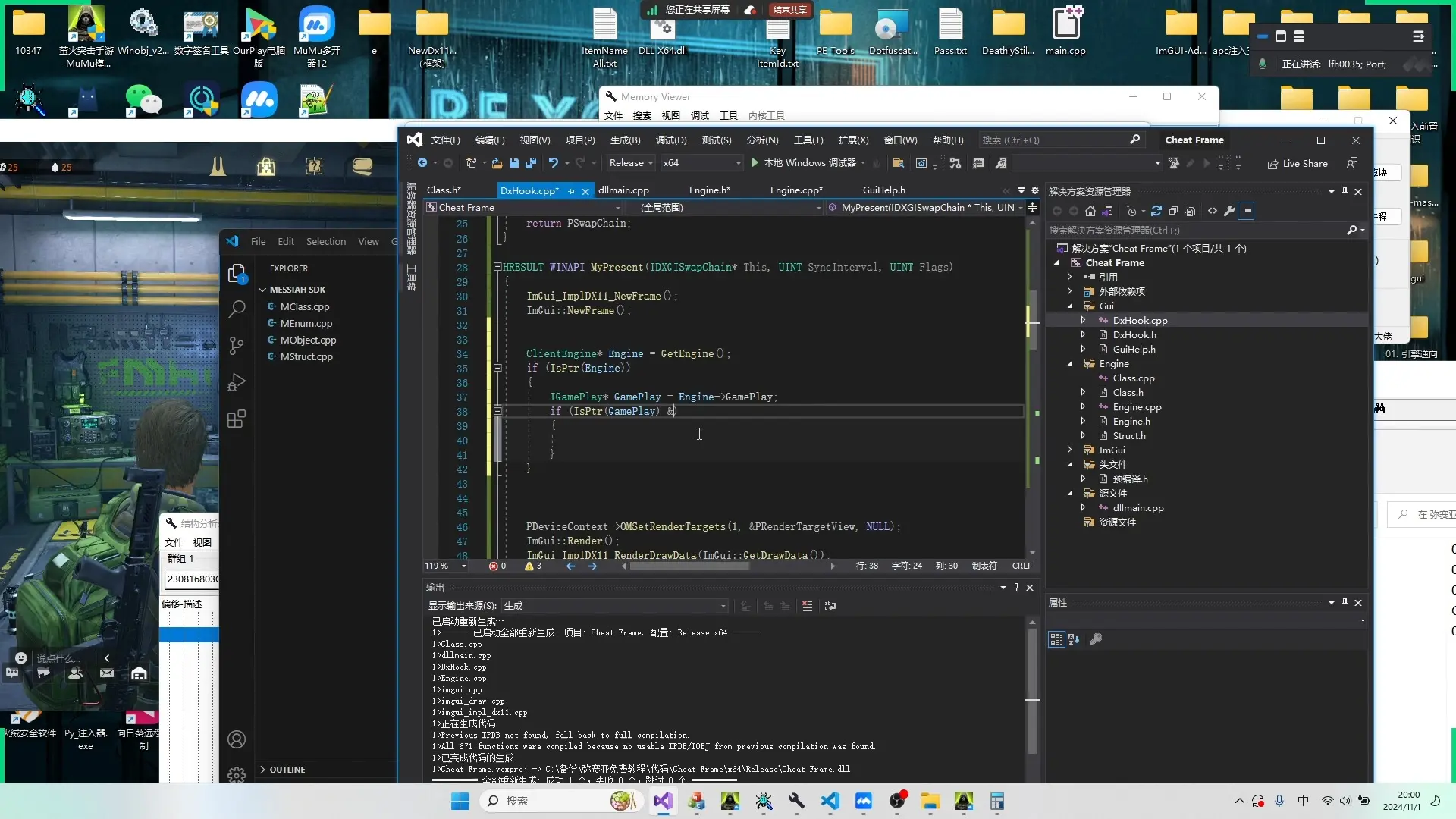Click the Solution Explorer home icon
The width and height of the screenshot is (1456, 819).
(1090, 211)
